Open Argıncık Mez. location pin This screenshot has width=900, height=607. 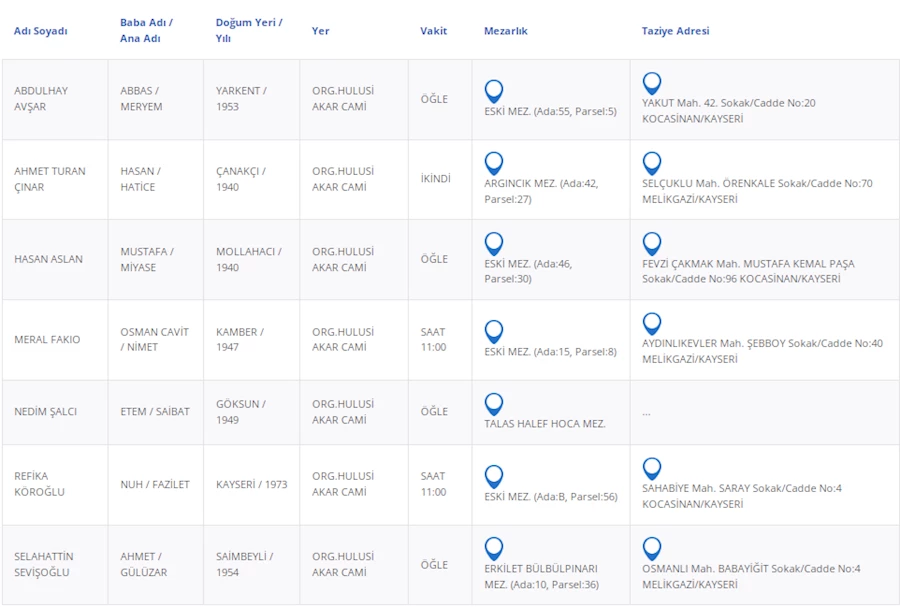click(x=493, y=163)
